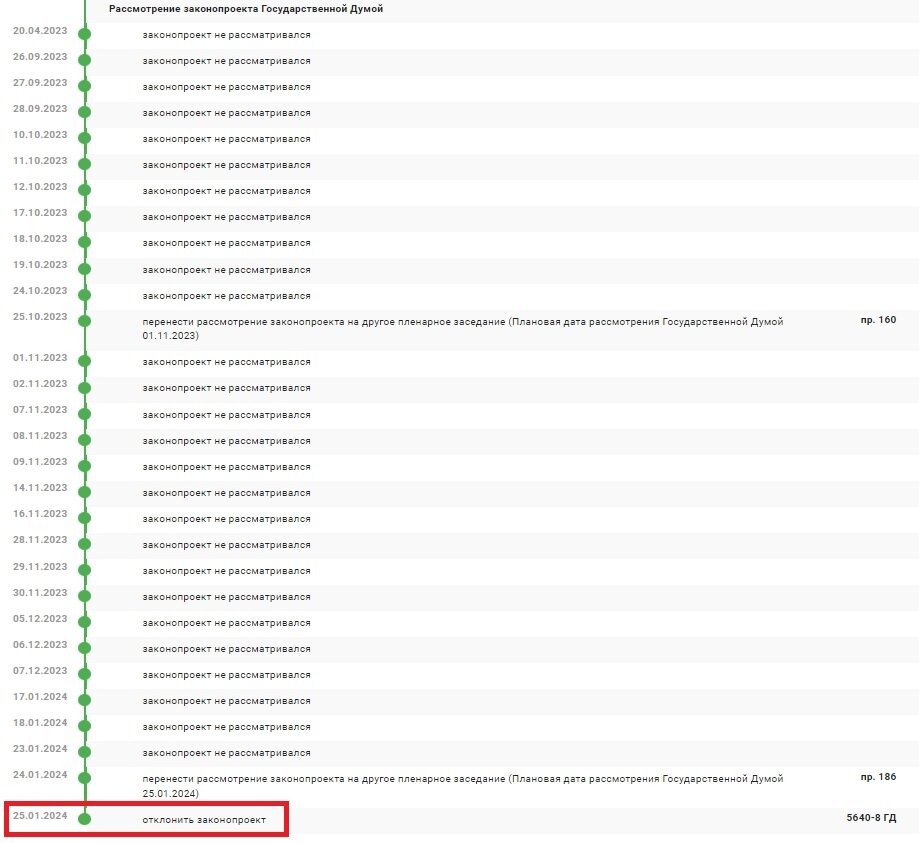Viewport: 919px width, 843px height.
Task: Click the date 25.01.2024
Action: tap(40, 815)
